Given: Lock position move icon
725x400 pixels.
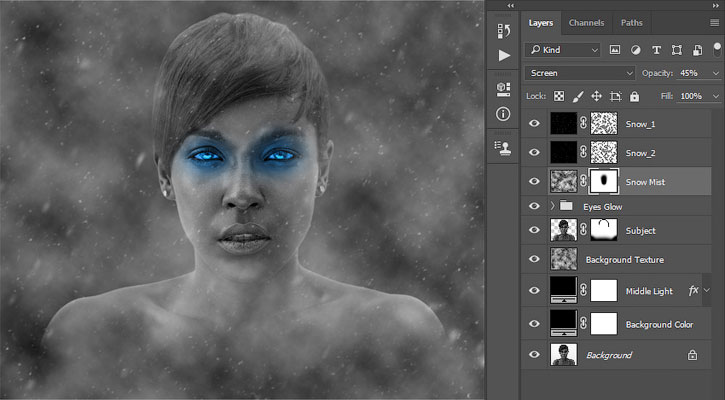Looking at the screenshot, I should [596, 96].
